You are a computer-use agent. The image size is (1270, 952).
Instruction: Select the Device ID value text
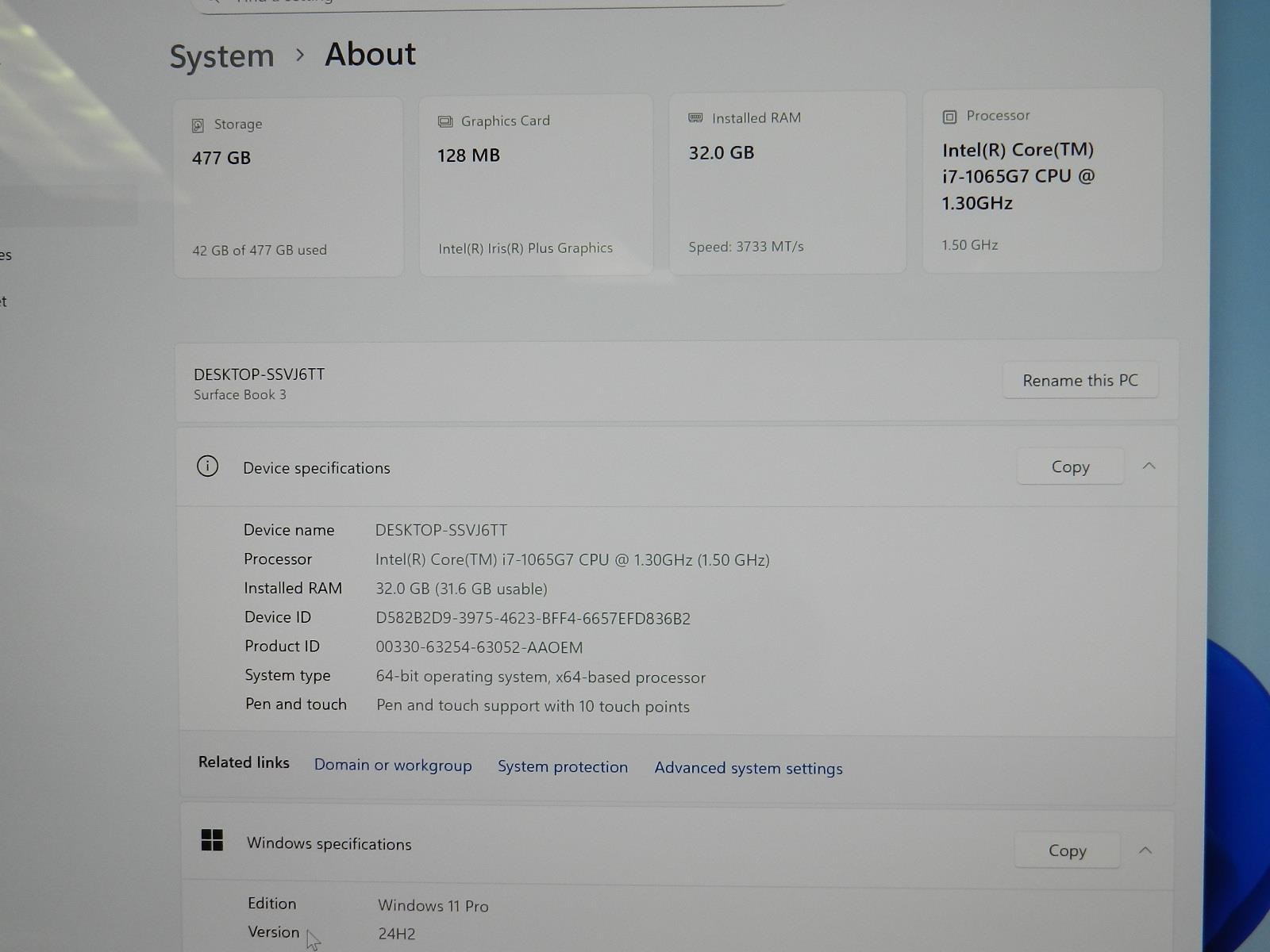[533, 618]
